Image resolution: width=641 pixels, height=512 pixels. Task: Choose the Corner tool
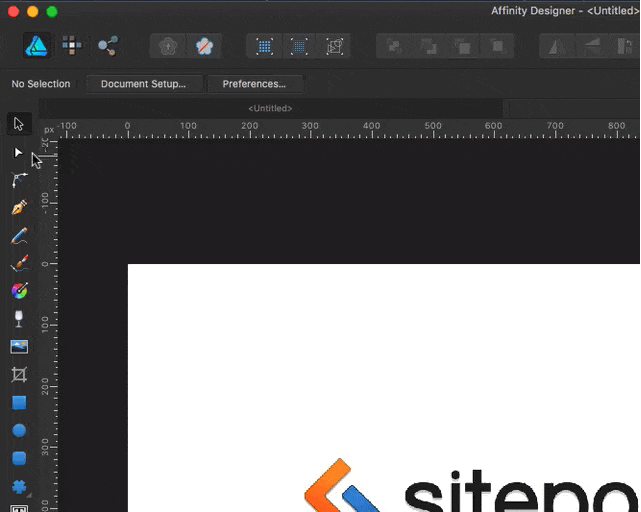[19, 180]
